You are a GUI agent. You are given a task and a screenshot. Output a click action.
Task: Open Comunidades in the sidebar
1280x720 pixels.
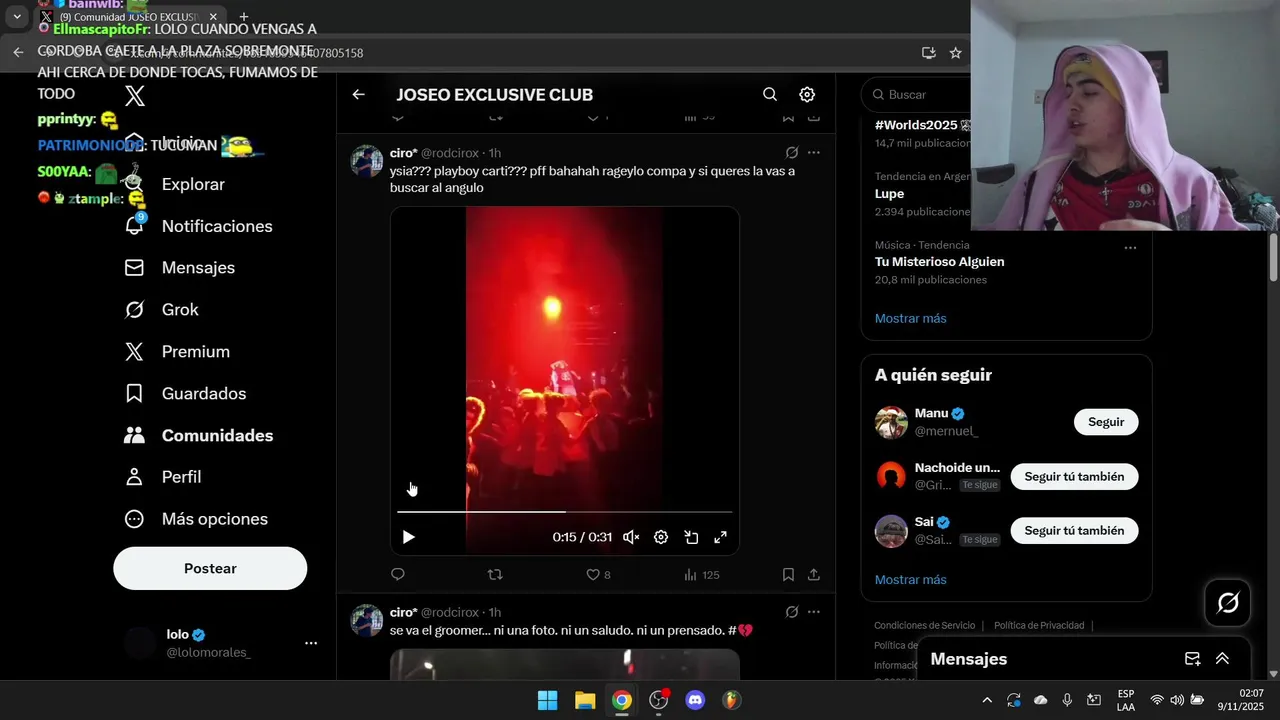pyautogui.click(x=198, y=436)
